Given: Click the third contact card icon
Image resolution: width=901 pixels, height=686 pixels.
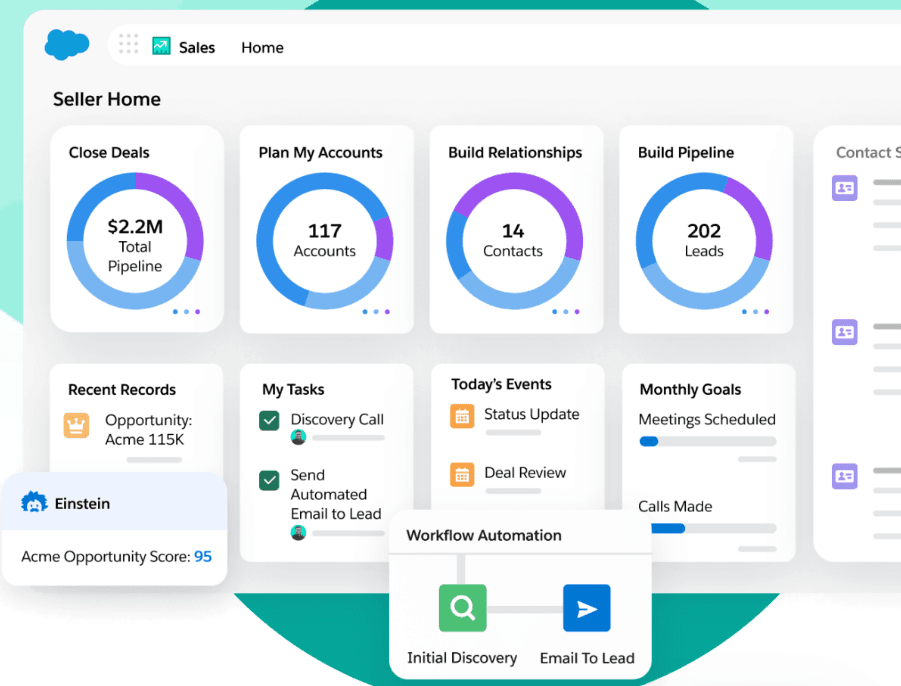Looking at the screenshot, I should point(845,476).
